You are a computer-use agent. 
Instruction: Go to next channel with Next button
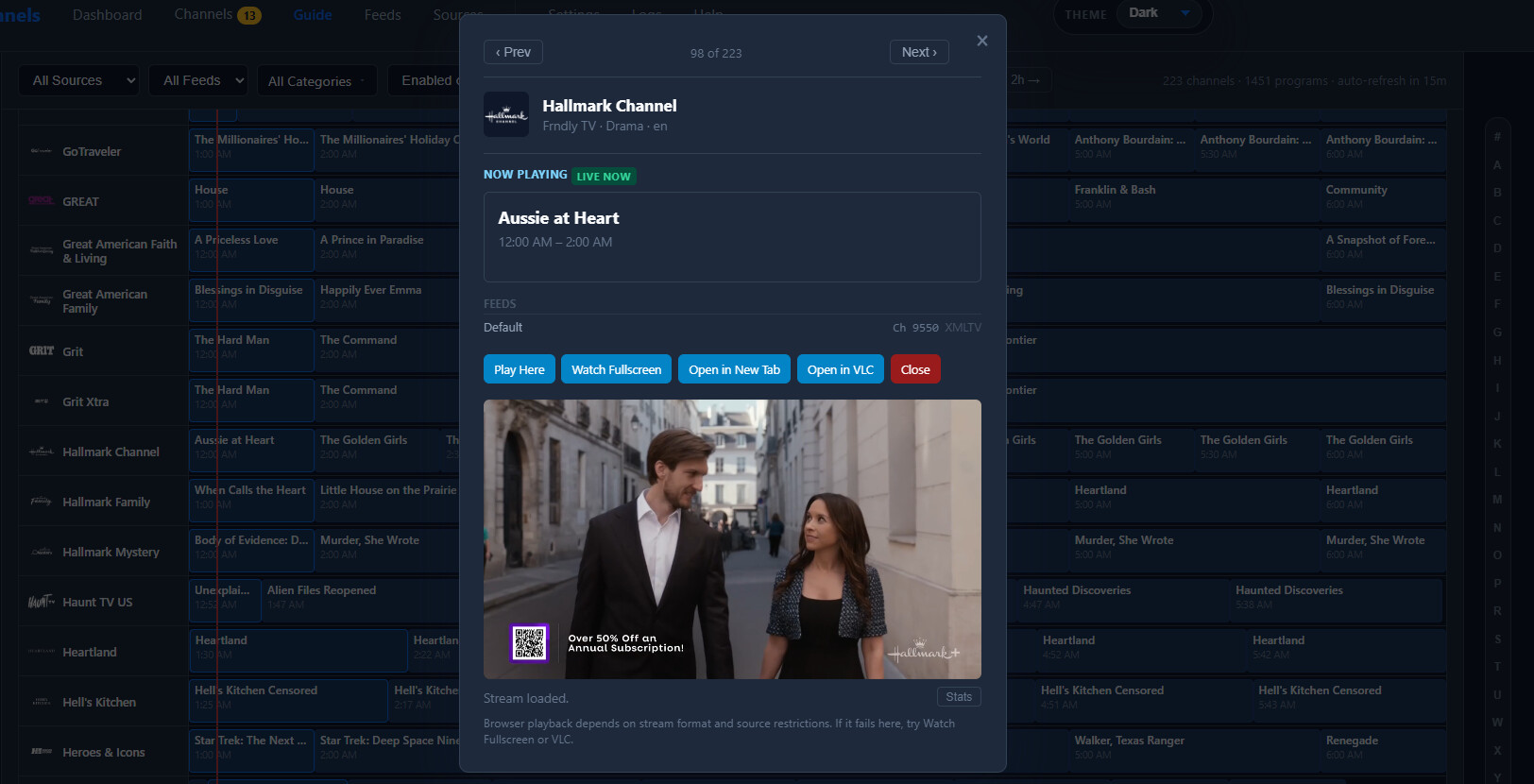click(x=919, y=52)
